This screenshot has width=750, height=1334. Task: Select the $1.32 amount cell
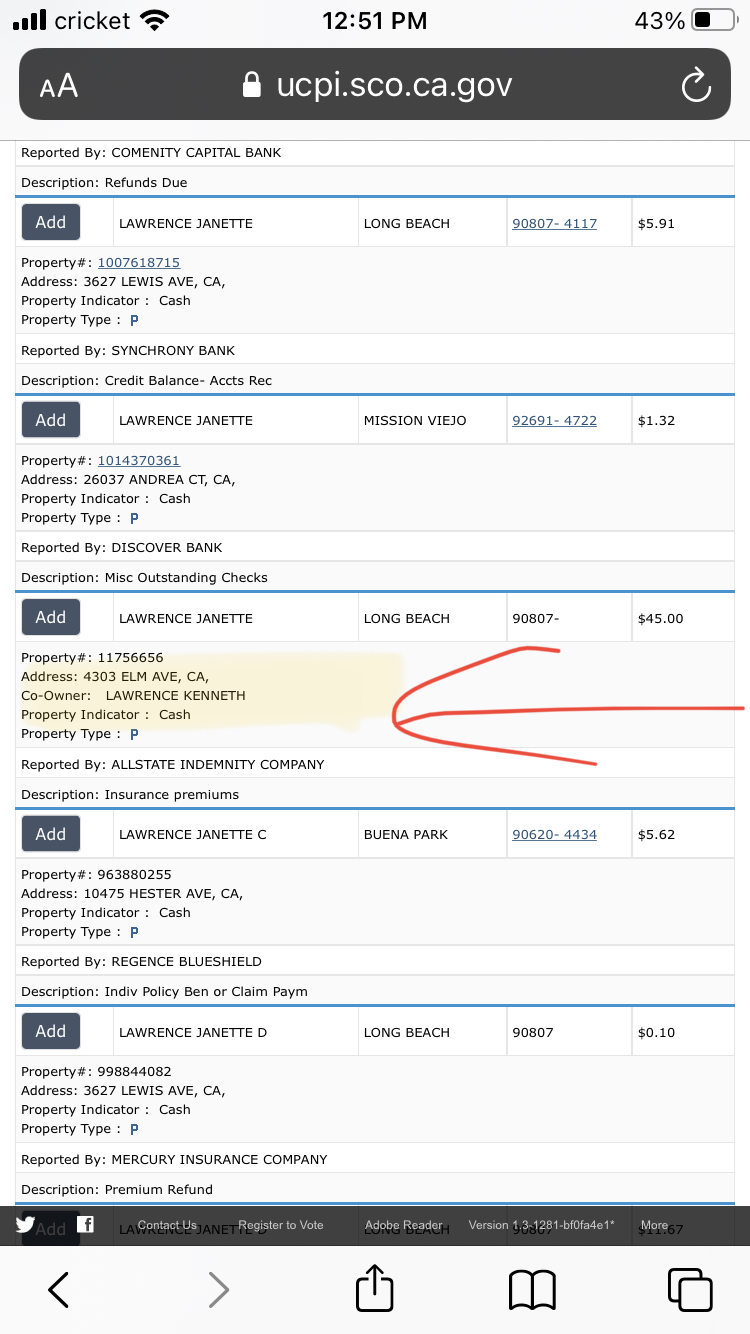684,420
